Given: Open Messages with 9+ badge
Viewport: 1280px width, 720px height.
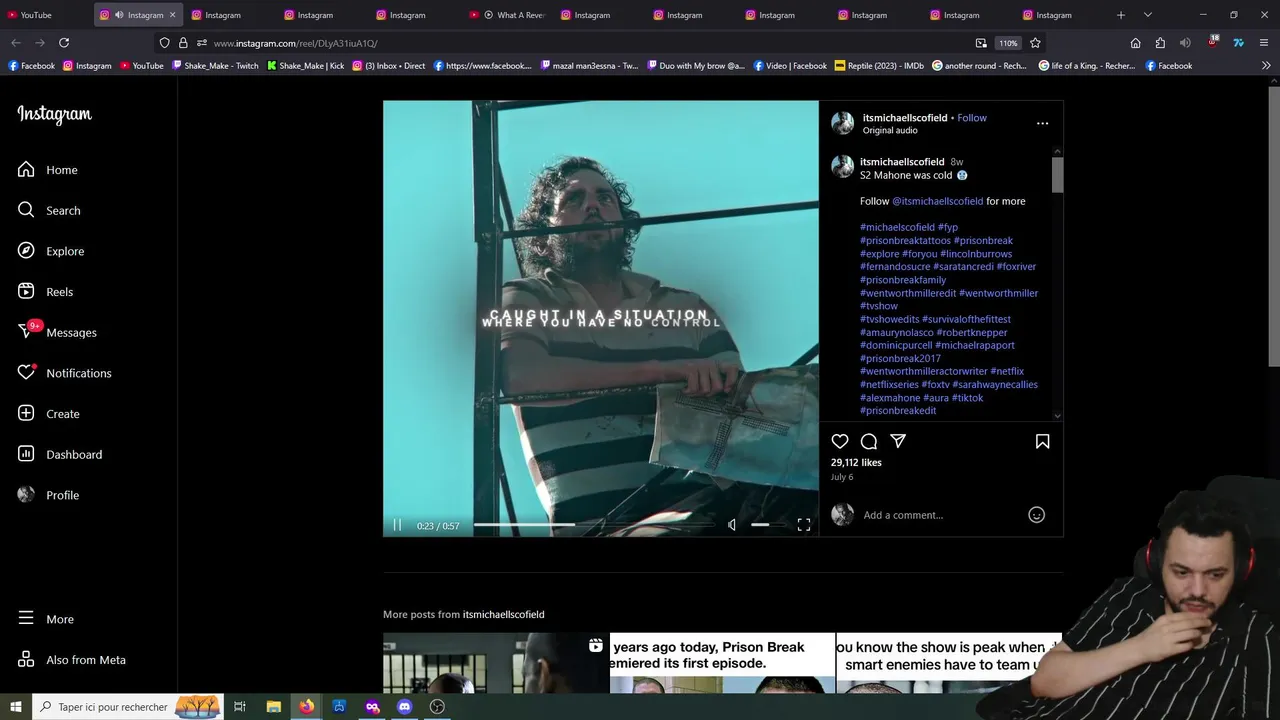Looking at the screenshot, I should [x=57, y=332].
